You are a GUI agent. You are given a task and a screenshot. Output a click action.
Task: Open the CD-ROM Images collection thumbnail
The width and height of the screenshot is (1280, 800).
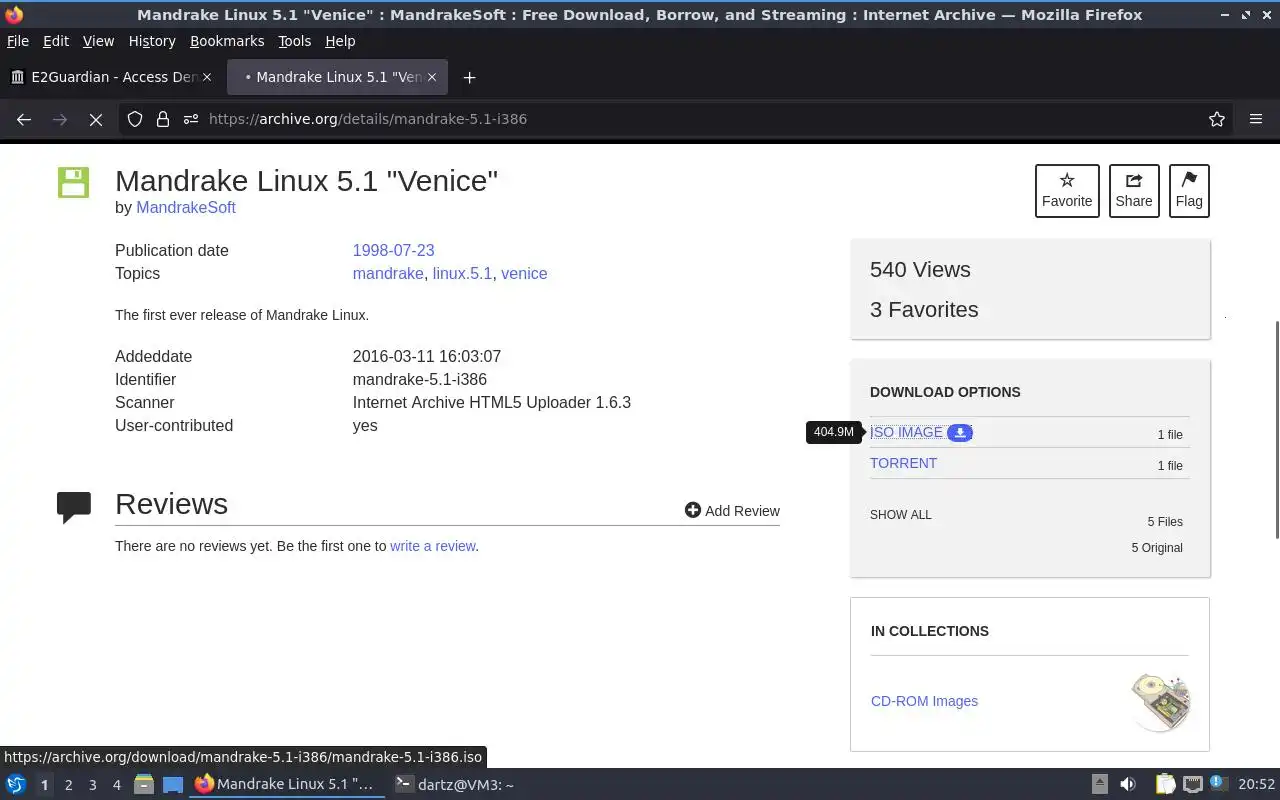coord(1160,701)
